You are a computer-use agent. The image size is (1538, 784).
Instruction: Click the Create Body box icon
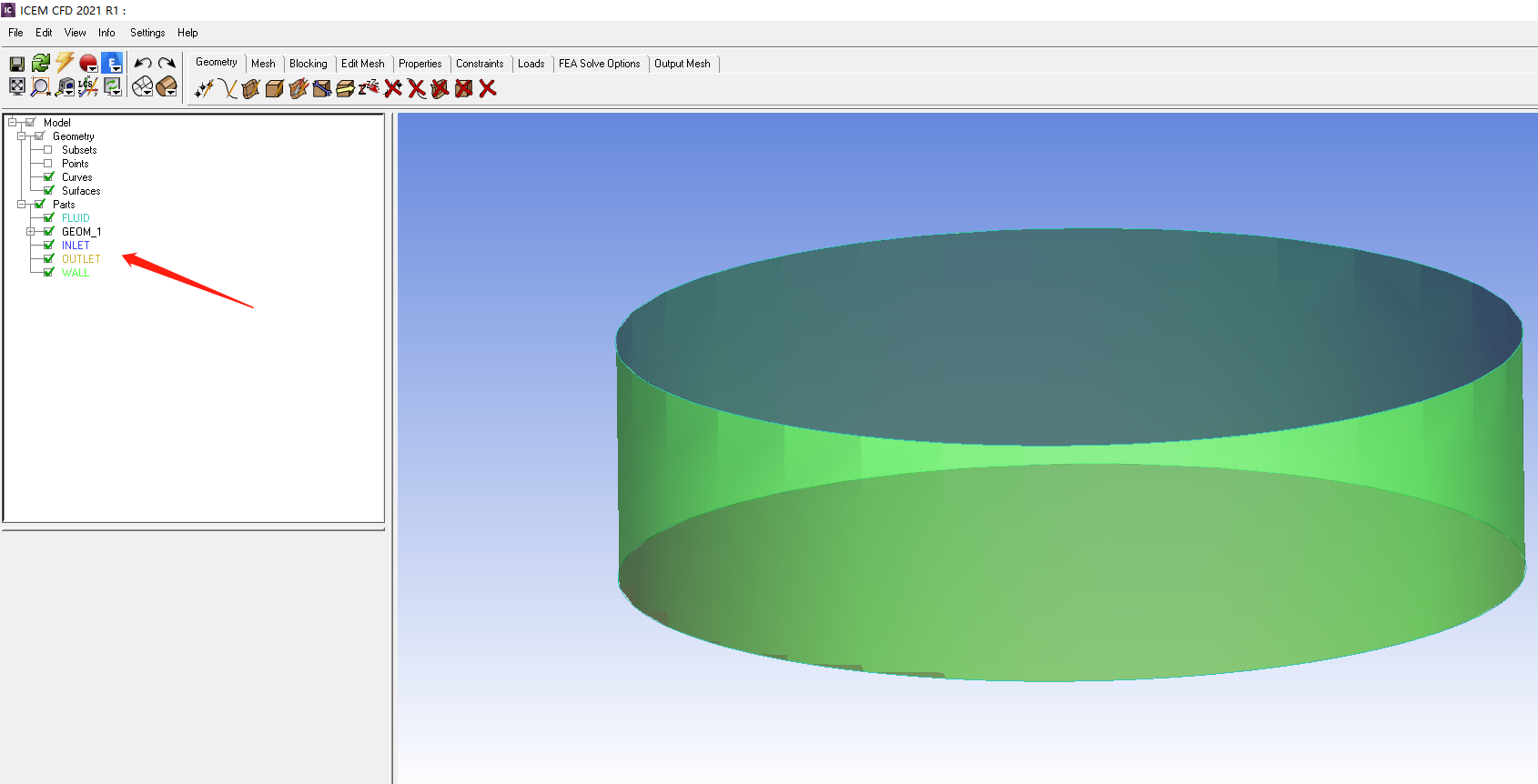[275, 88]
